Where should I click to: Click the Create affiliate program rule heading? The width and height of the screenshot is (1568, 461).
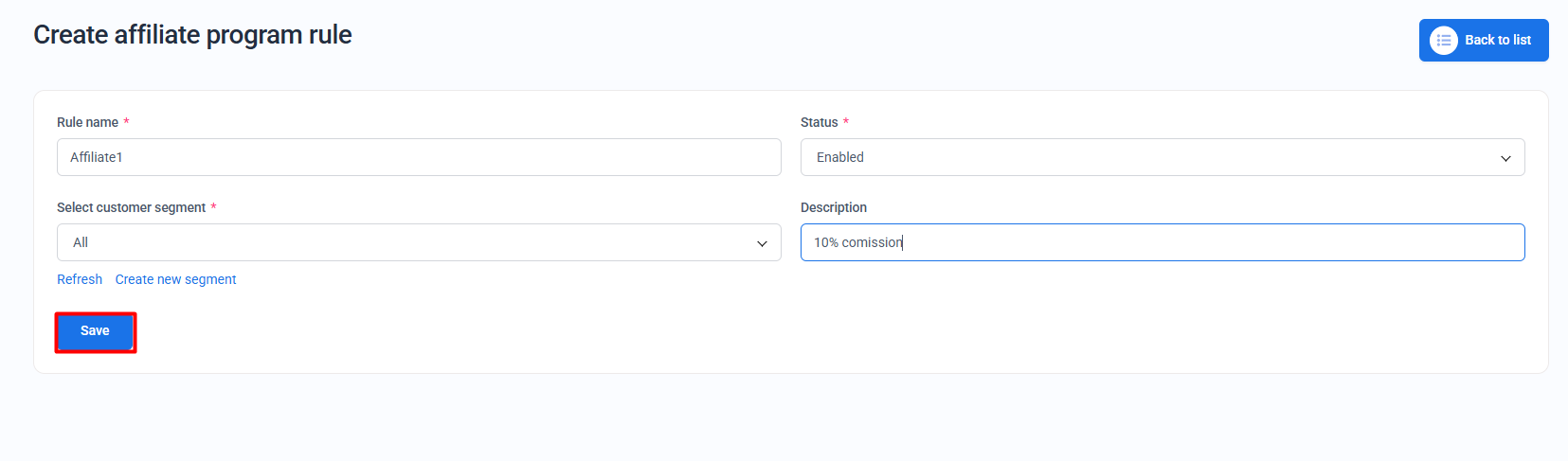[192, 35]
